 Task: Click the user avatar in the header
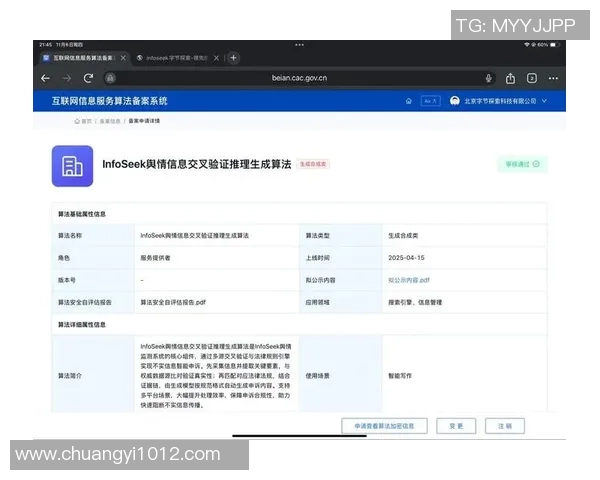tap(455, 101)
